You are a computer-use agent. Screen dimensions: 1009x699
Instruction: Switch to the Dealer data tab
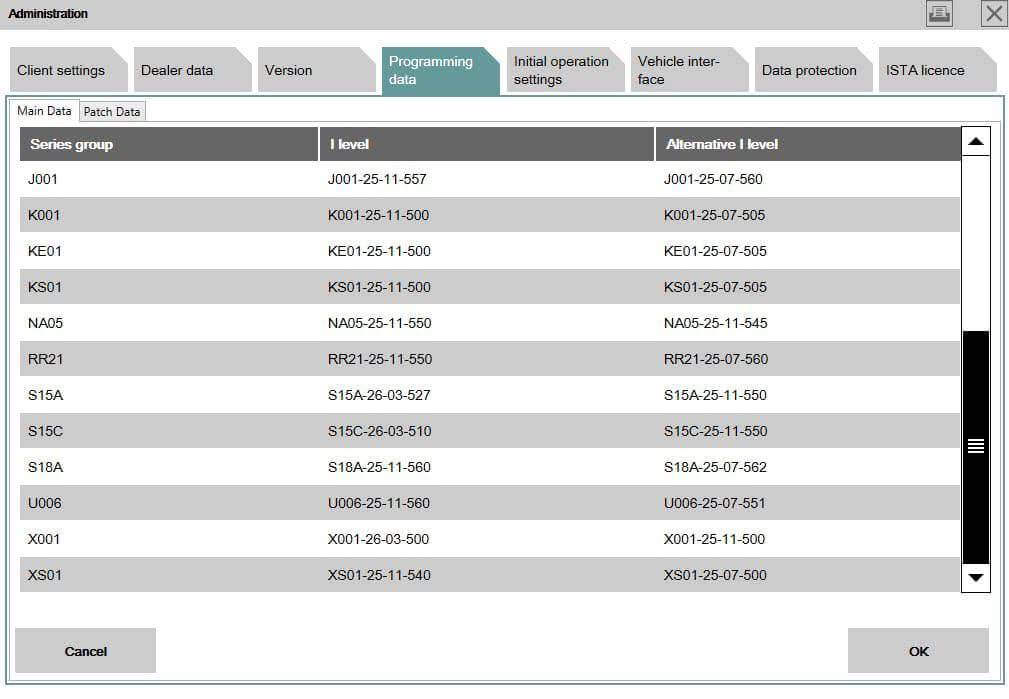177,71
